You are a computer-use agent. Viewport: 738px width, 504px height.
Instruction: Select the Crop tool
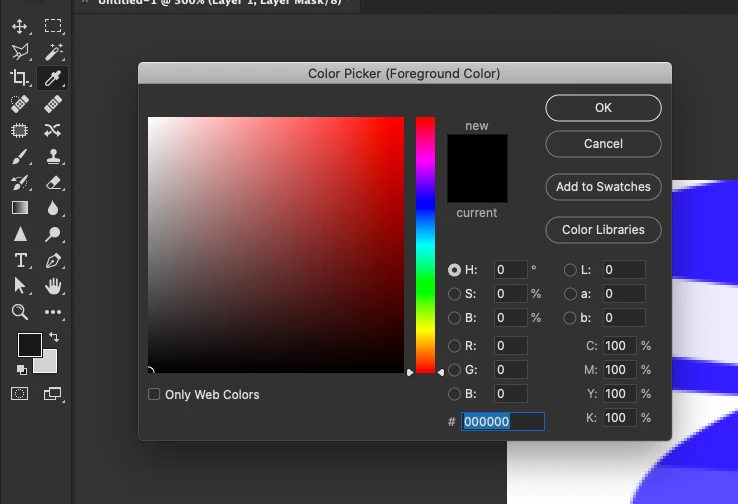[19, 78]
